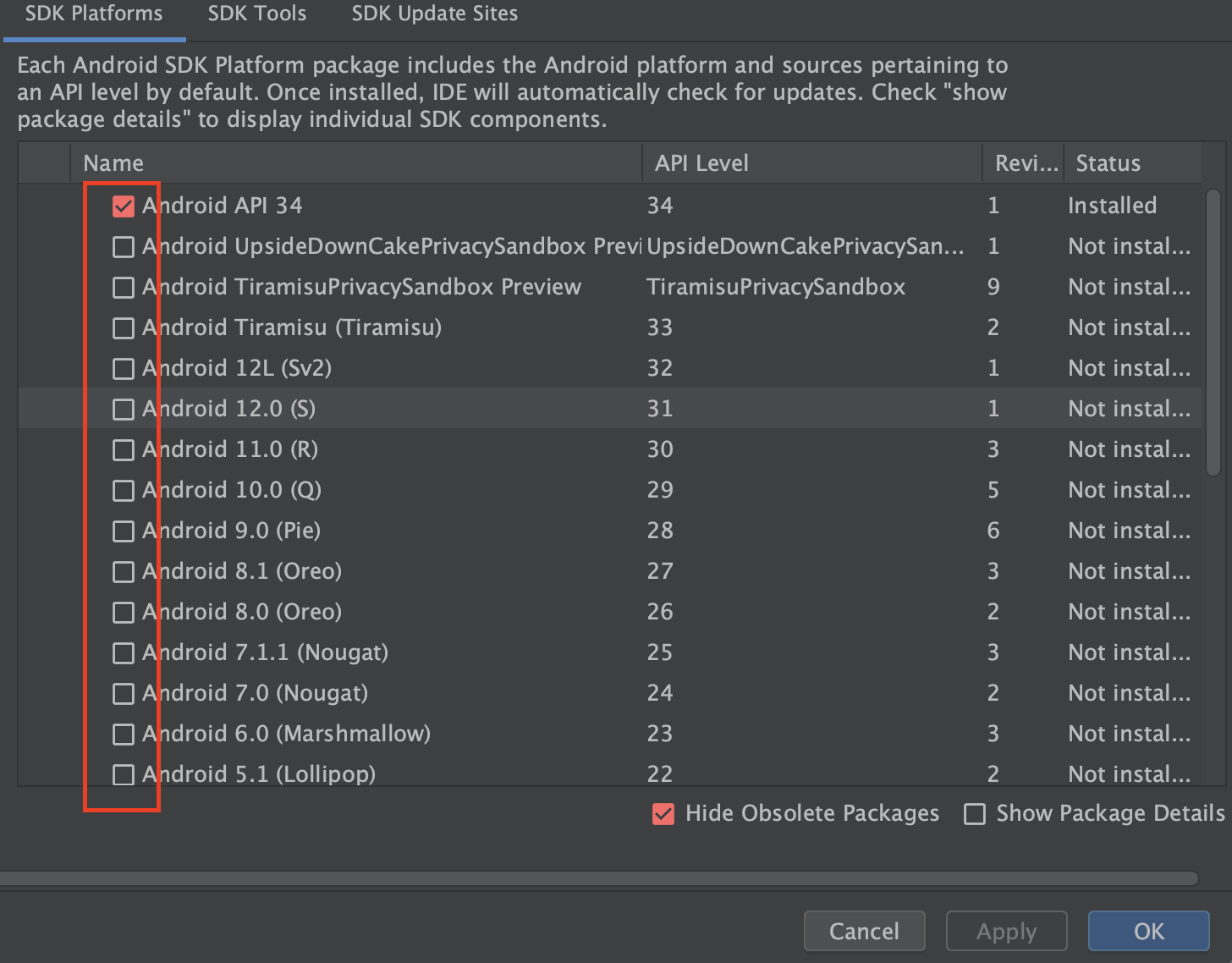Sort by the Revision column header

(x=1023, y=163)
